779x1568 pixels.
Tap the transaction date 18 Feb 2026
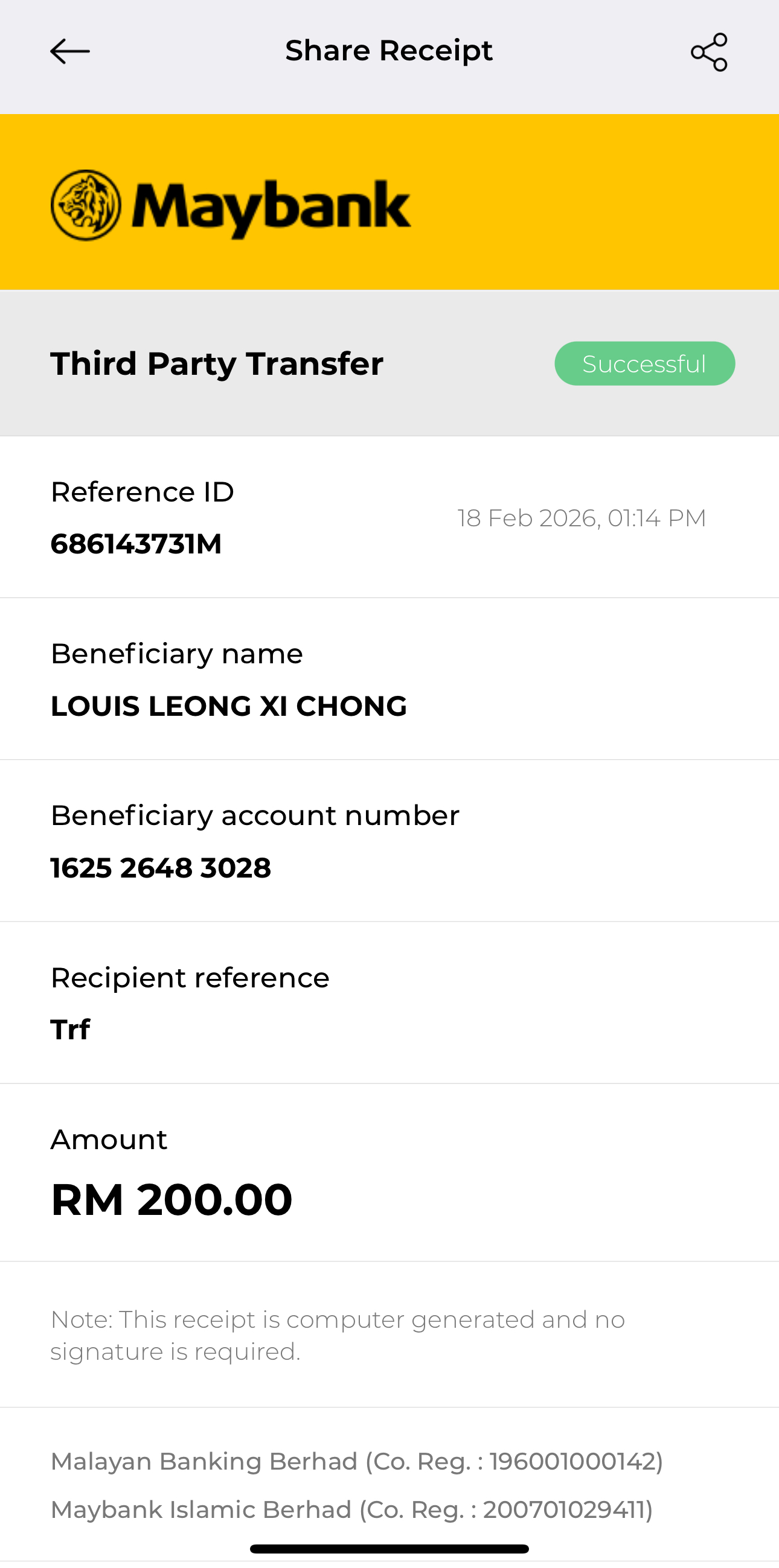(x=582, y=518)
